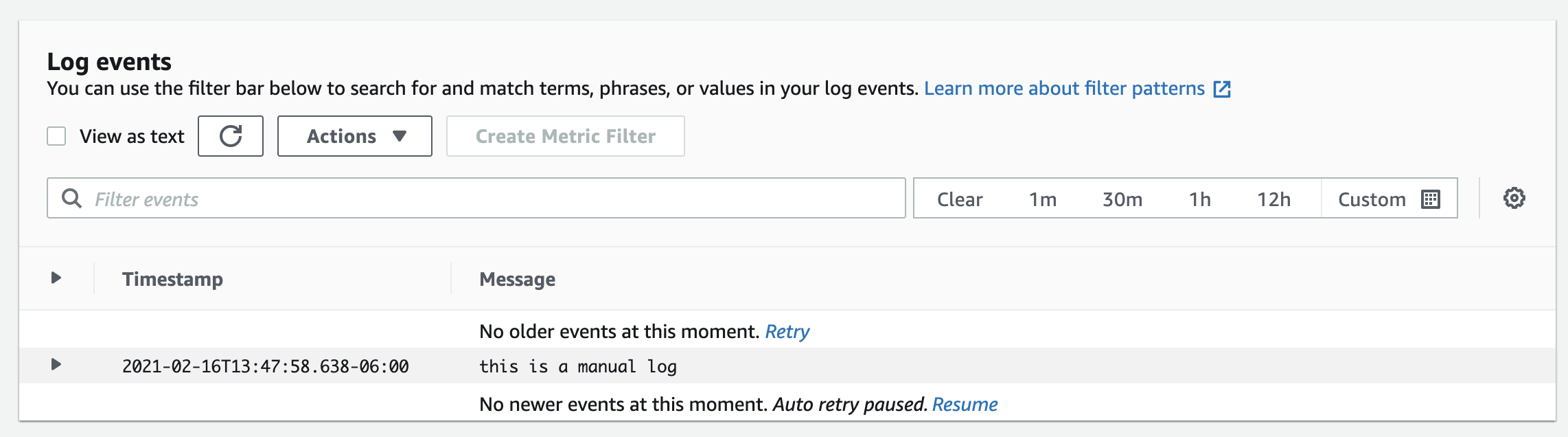The width and height of the screenshot is (1568, 437).
Task: Clear the selected time range
Action: [959, 199]
